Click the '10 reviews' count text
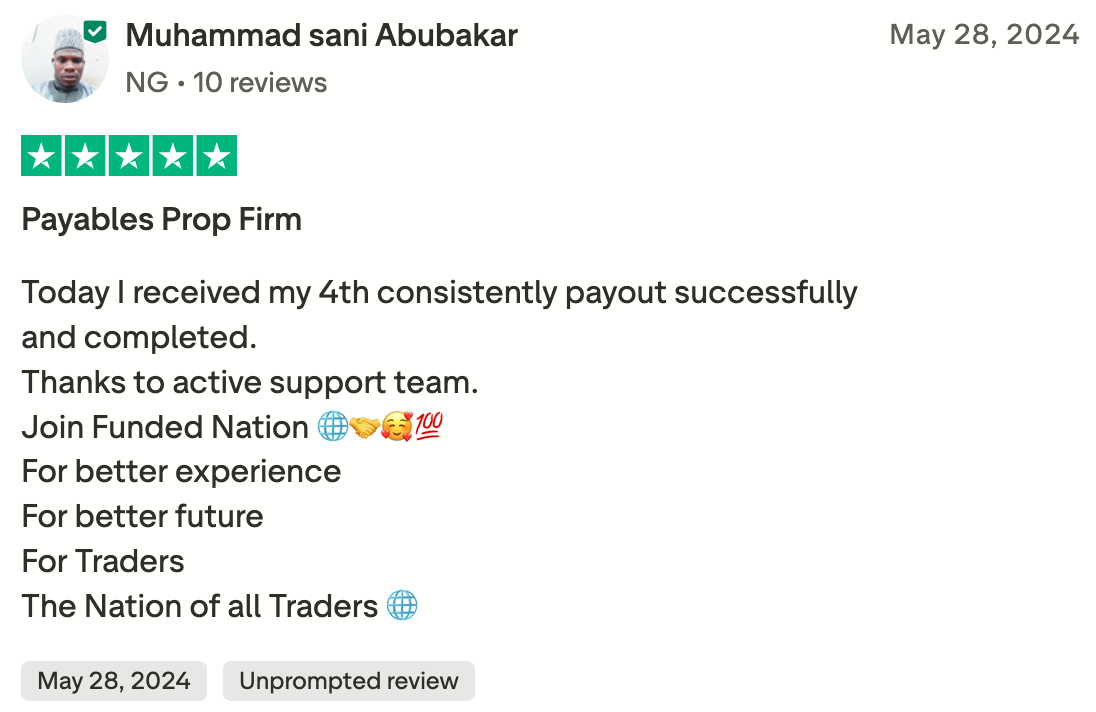Image resolution: width=1096 pixels, height=712 pixels. 260,82
